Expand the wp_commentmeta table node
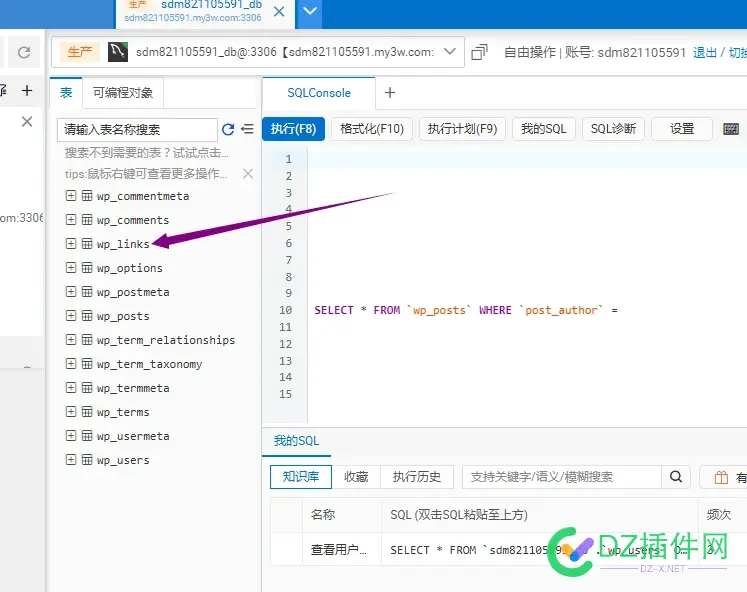The image size is (747, 592). tap(71, 196)
